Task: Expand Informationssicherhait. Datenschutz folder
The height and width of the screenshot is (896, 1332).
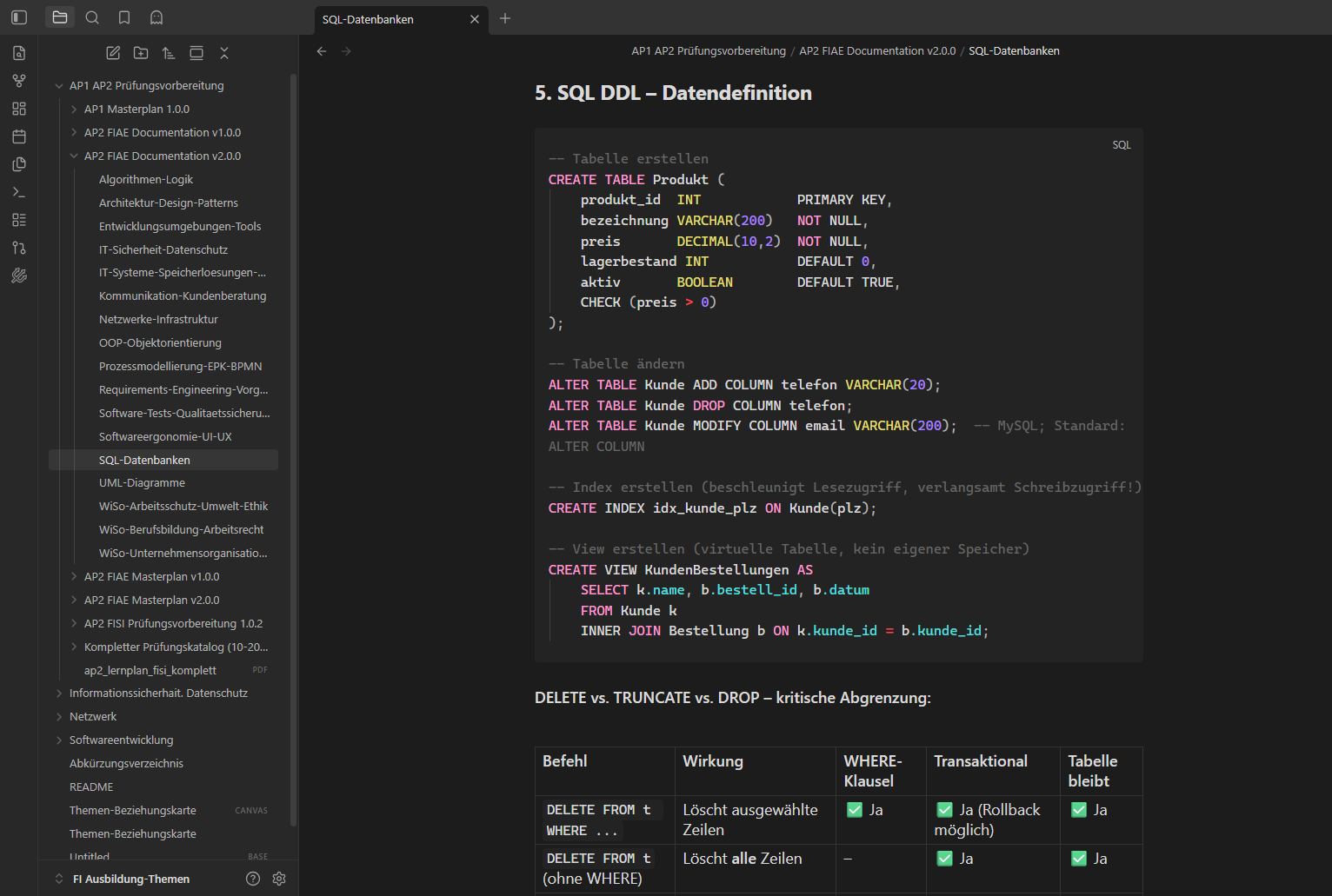Action: tap(59, 693)
